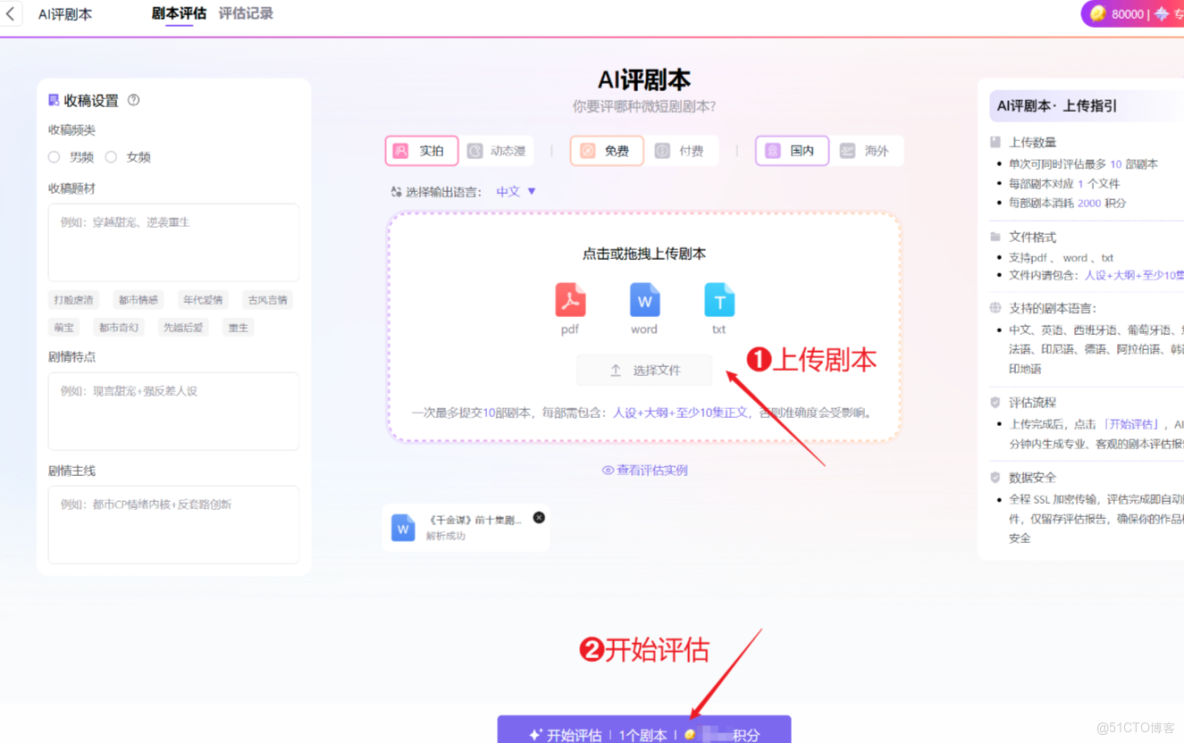Switch the pricing option to 付费
Image resolution: width=1184 pixels, height=743 pixels.
pyautogui.click(x=684, y=150)
